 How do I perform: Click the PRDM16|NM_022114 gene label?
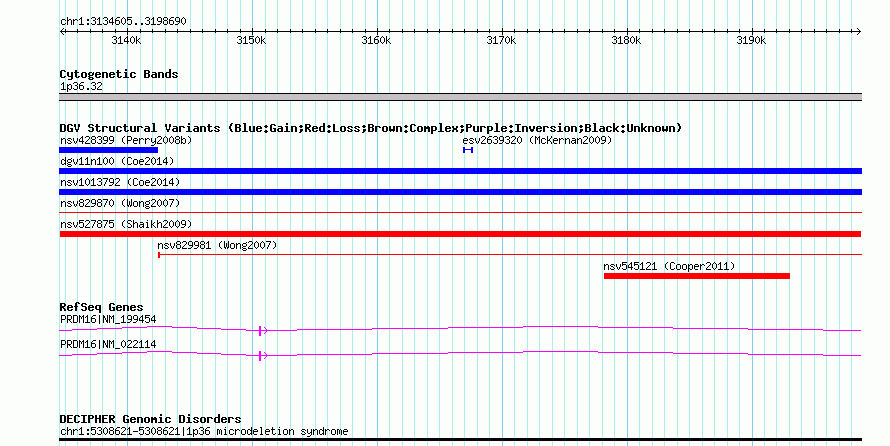pyautogui.click(x=108, y=344)
